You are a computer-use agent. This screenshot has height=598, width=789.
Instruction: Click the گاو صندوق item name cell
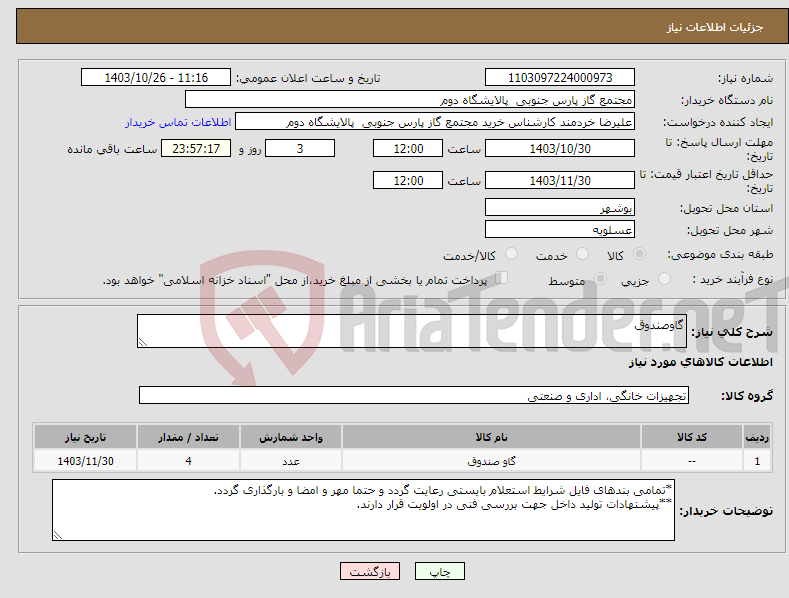coord(491,461)
